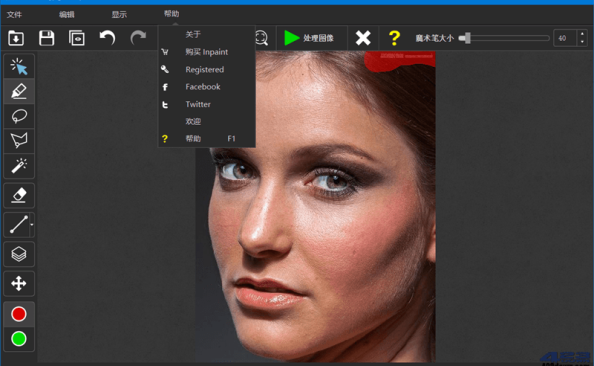This screenshot has height=366, width=594.
Task: Open the 文件 menu
Action: click(14, 14)
